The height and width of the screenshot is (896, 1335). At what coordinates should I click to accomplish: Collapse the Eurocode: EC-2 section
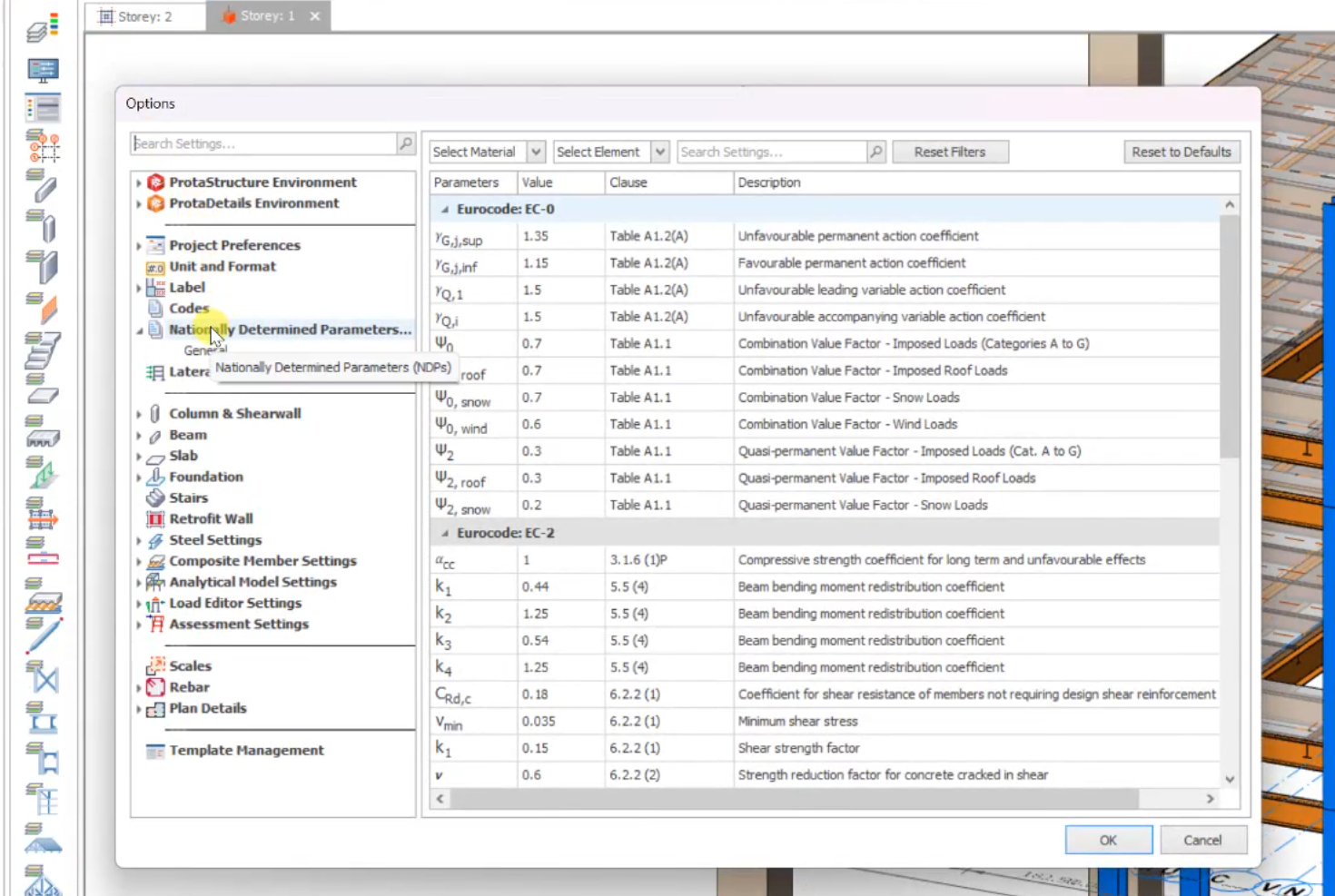coord(444,533)
